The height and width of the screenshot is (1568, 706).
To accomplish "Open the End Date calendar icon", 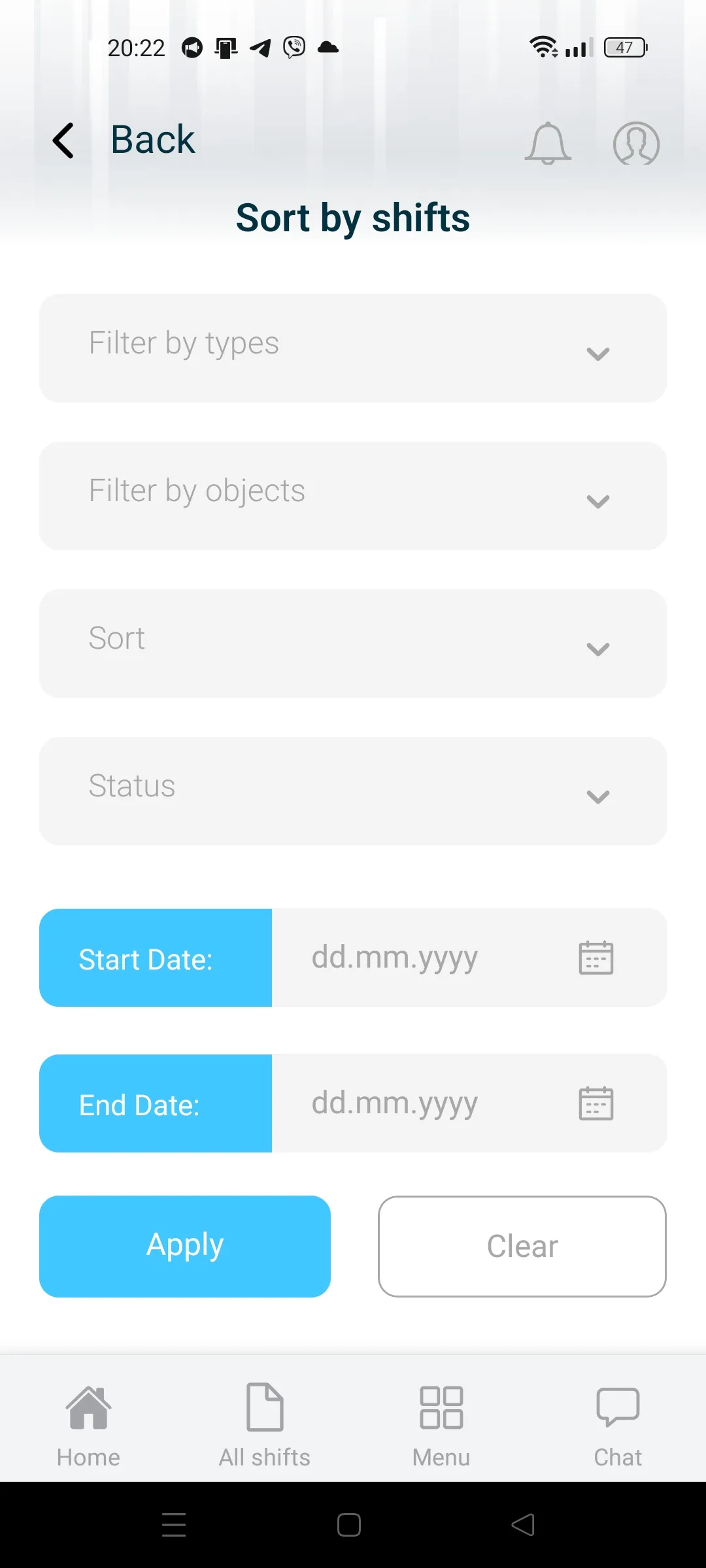I will [x=596, y=1103].
